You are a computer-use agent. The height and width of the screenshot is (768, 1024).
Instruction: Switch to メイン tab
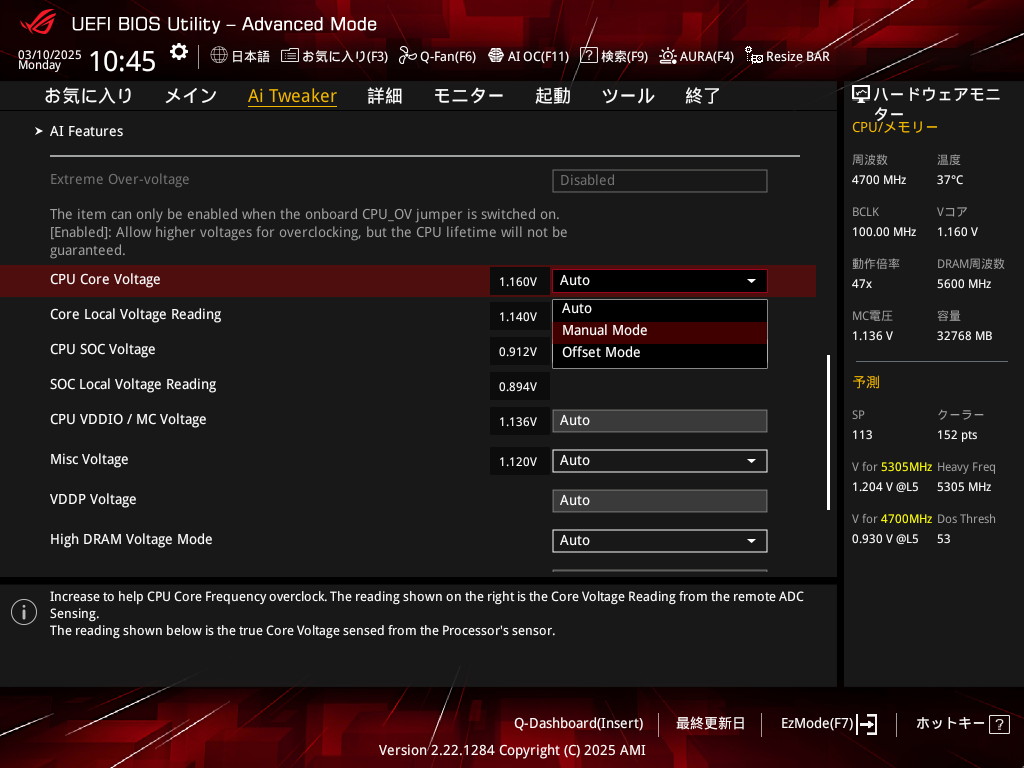click(x=191, y=96)
